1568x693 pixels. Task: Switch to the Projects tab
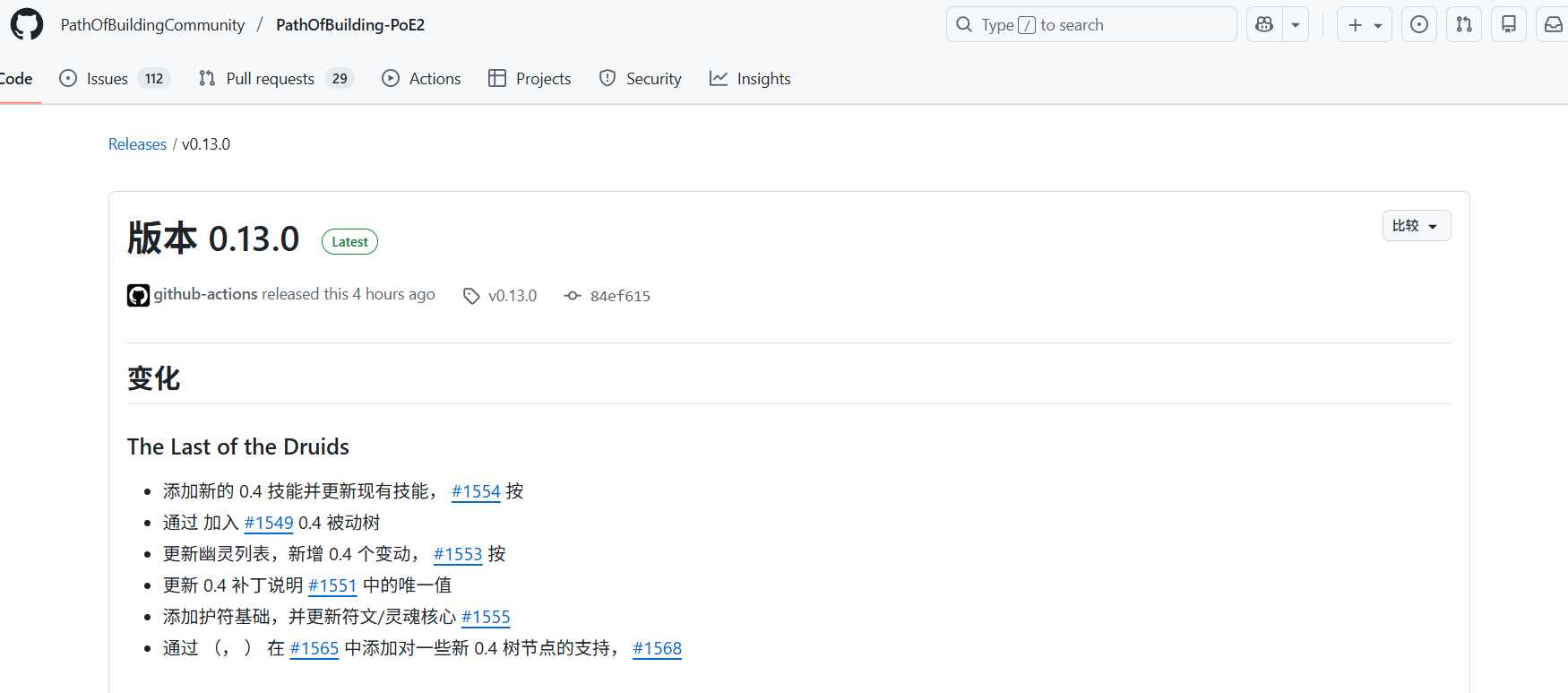click(530, 79)
